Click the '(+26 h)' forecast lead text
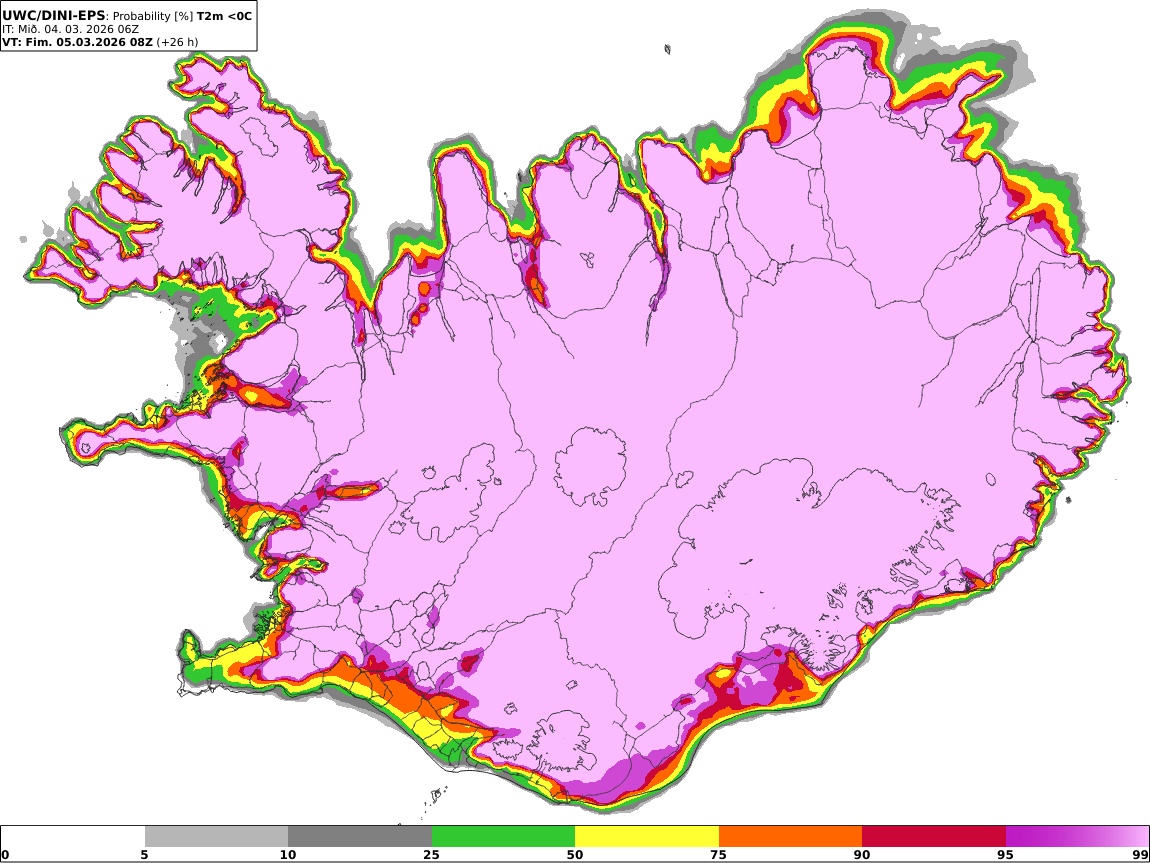 [x=177, y=42]
